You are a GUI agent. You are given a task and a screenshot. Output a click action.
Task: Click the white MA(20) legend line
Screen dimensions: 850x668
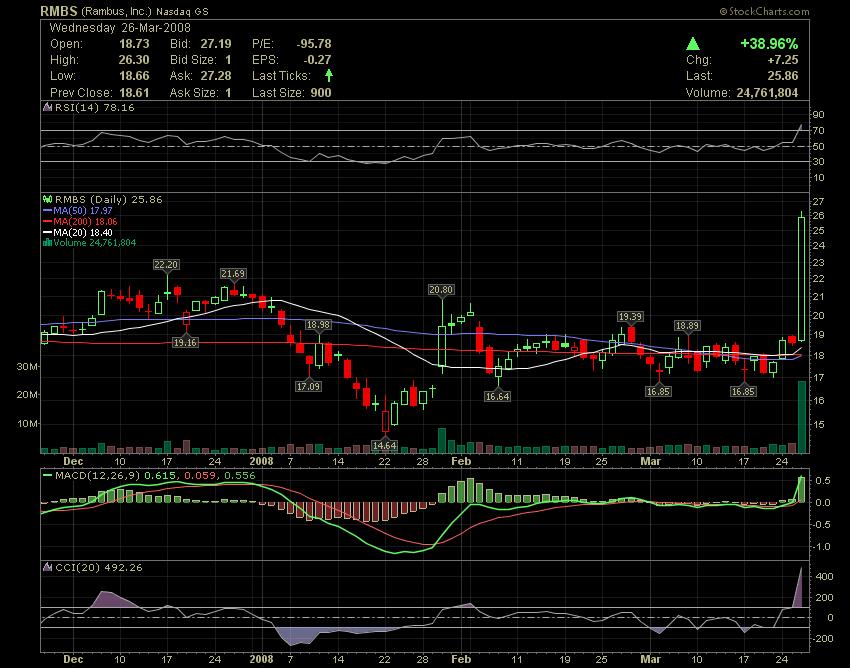48,233
